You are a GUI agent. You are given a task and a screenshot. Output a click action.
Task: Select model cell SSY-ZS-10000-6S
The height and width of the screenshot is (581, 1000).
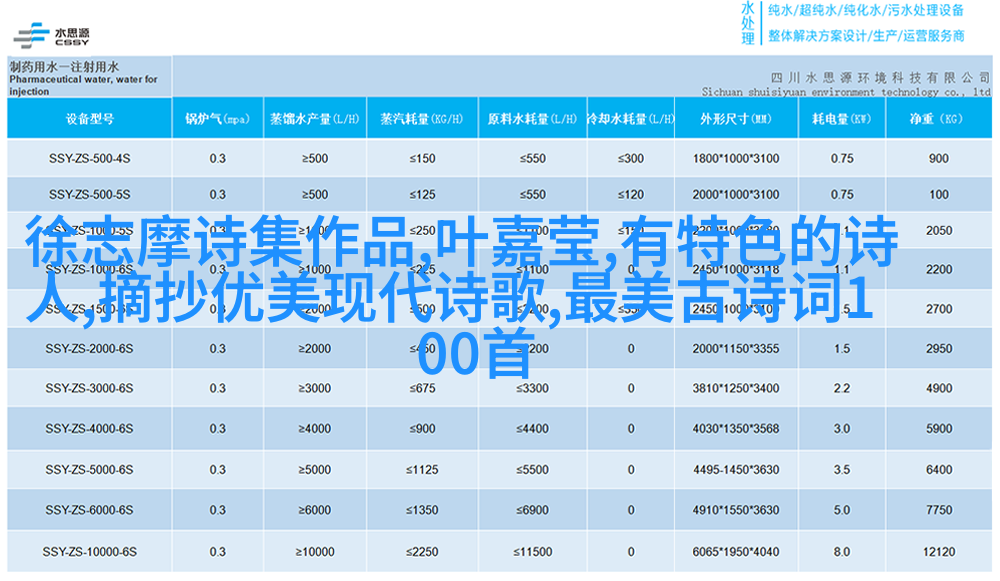89,552
